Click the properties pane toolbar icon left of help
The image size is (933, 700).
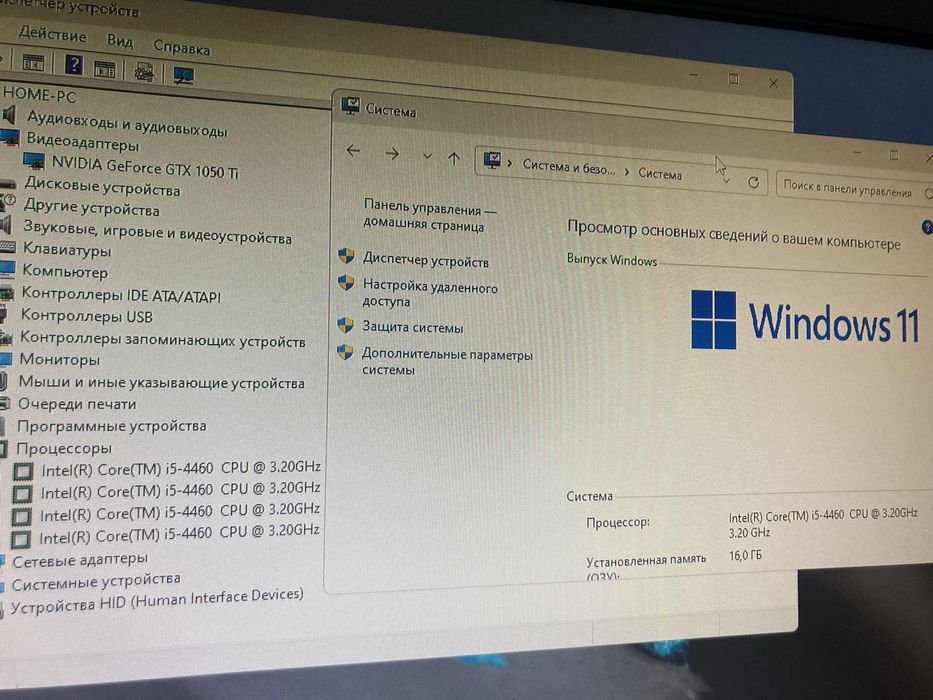click(33, 62)
